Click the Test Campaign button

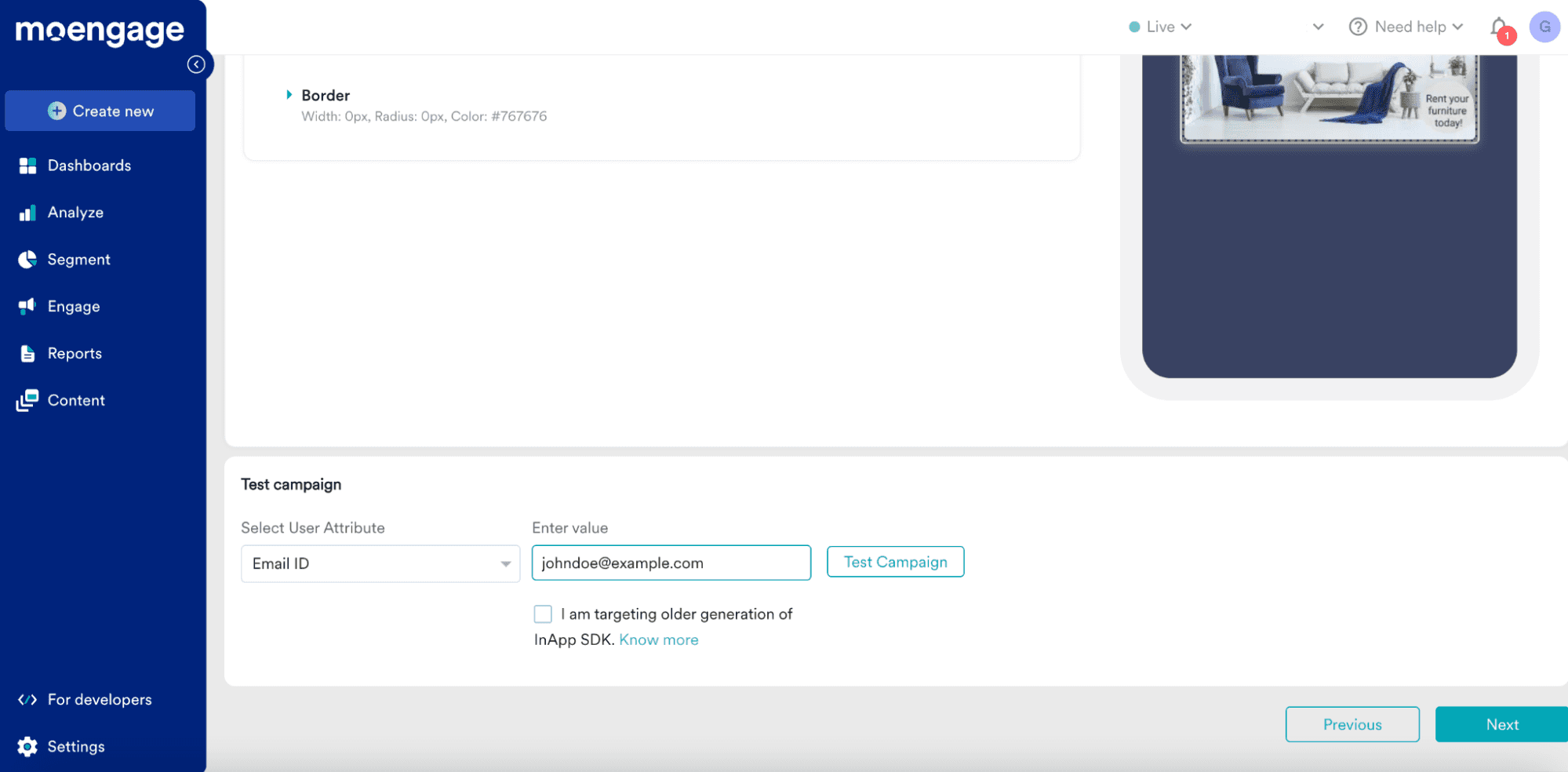(x=895, y=562)
